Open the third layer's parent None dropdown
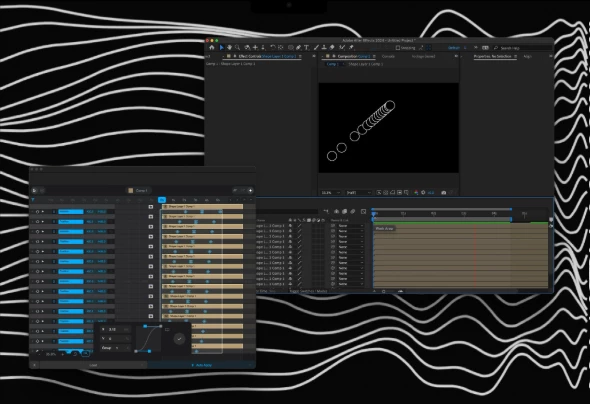This screenshot has height=404, width=590. point(351,236)
